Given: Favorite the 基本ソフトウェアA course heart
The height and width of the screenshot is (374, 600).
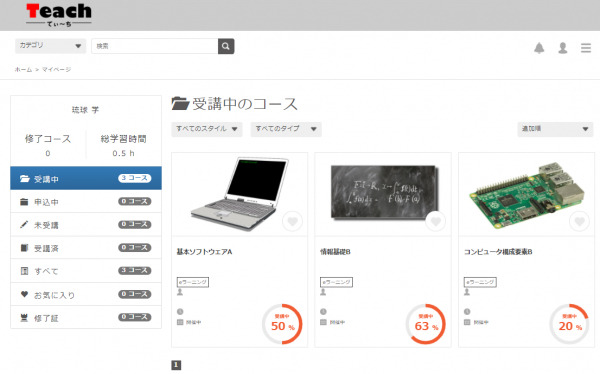Looking at the screenshot, I should click(x=293, y=221).
